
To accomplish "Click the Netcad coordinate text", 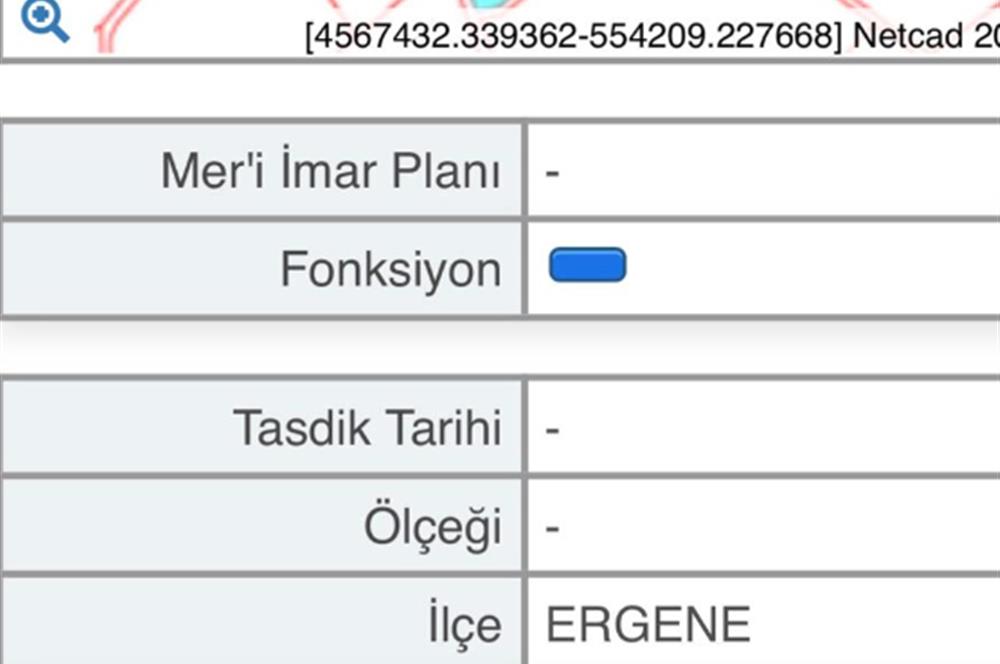I will click(x=640, y=42).
